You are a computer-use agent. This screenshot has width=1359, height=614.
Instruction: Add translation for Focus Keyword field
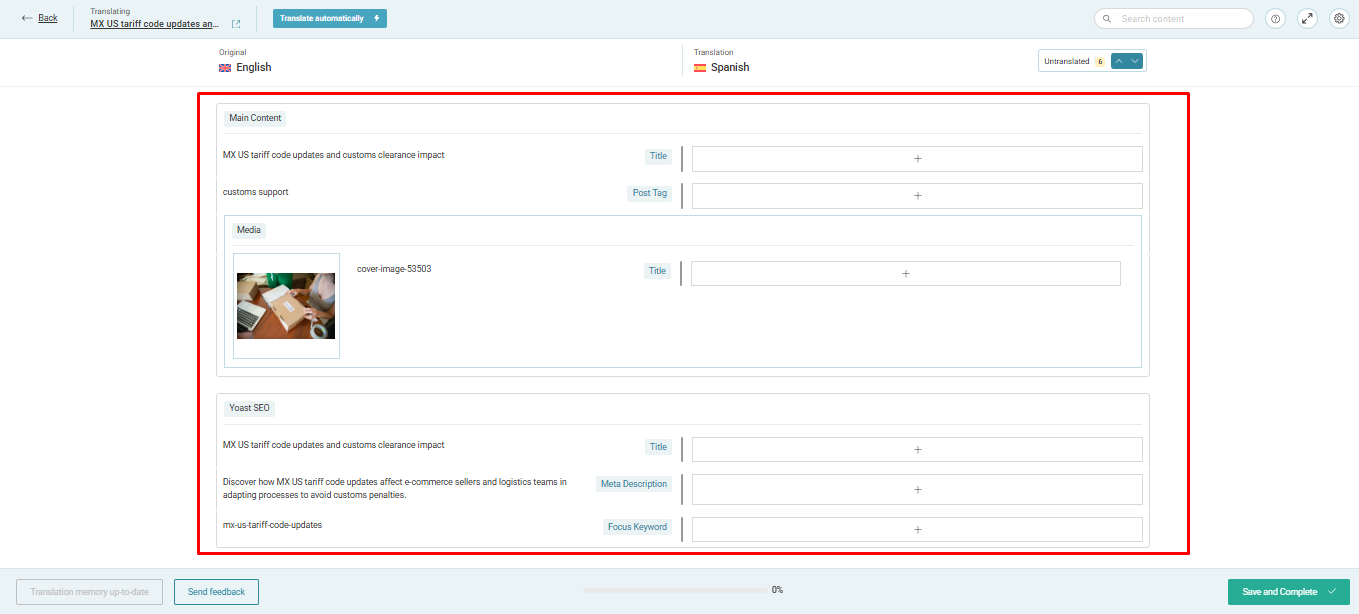point(917,530)
